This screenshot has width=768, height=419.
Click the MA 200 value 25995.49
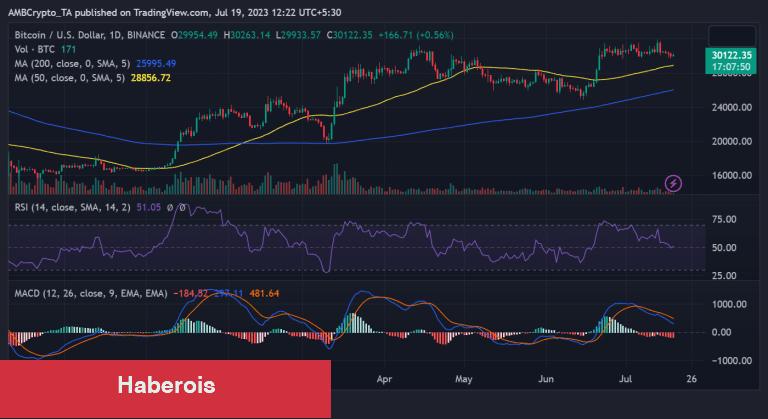156,64
